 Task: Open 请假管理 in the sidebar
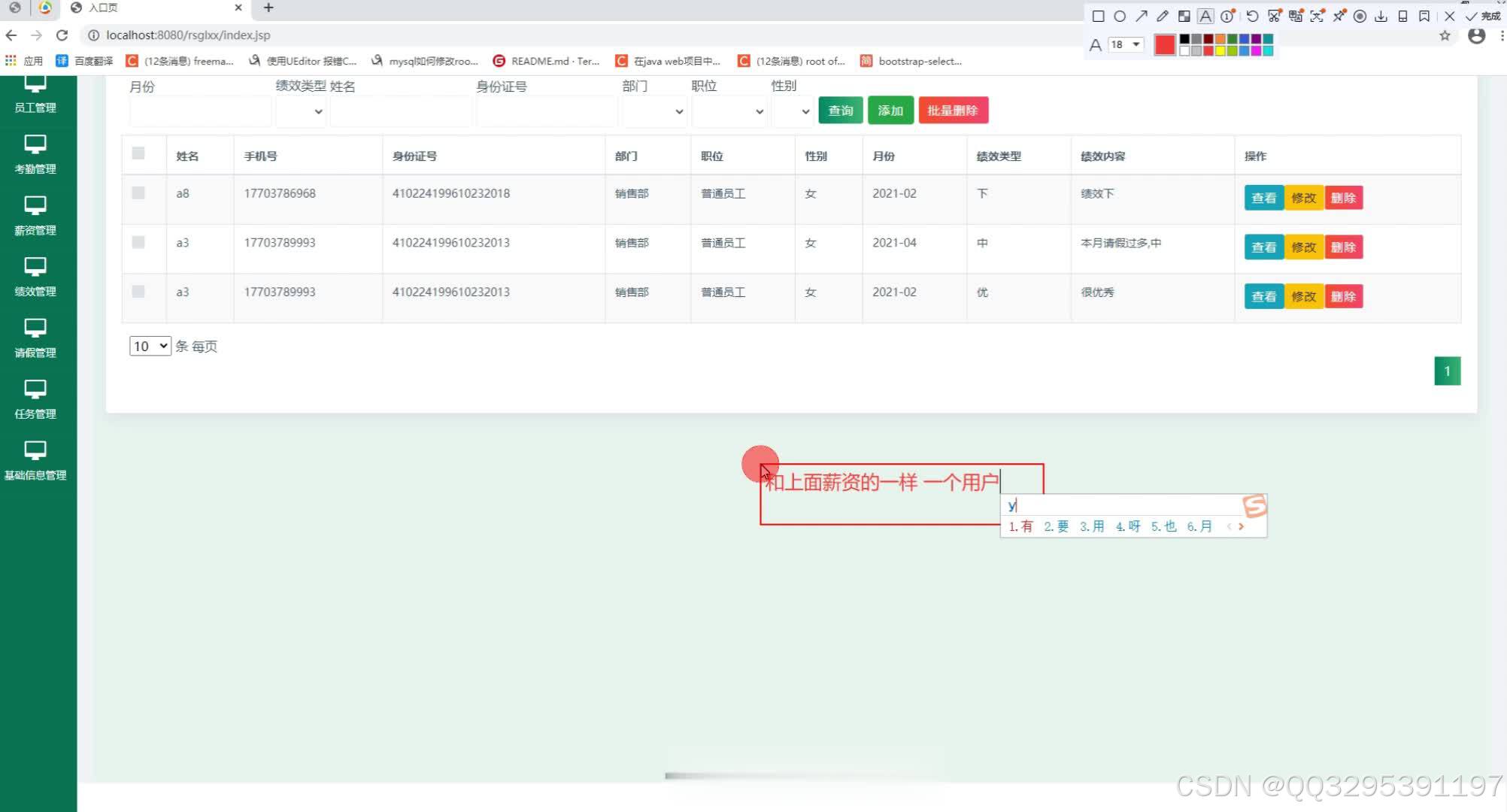pos(35,338)
